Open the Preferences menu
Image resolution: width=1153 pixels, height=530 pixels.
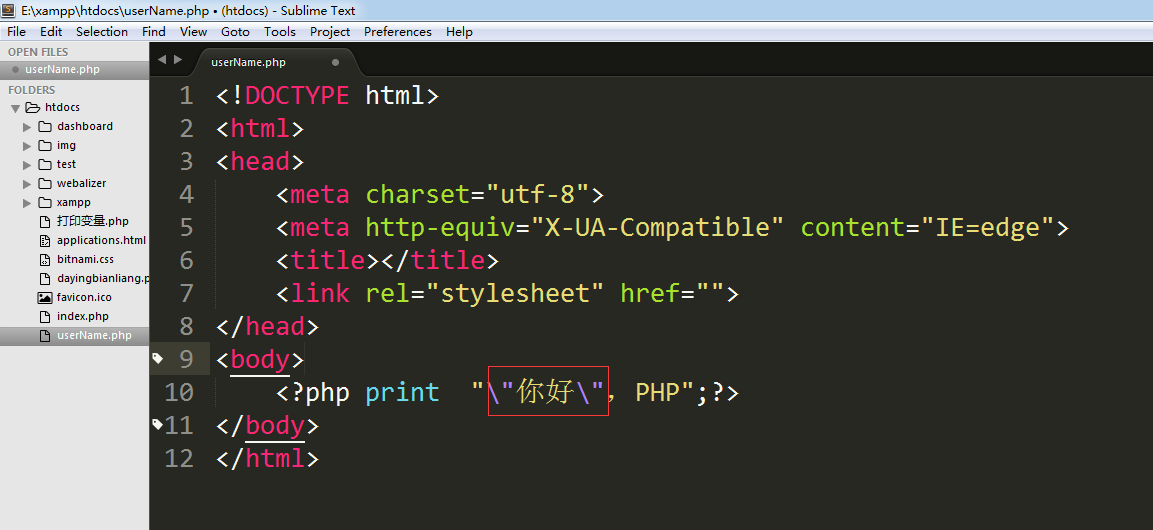point(397,31)
